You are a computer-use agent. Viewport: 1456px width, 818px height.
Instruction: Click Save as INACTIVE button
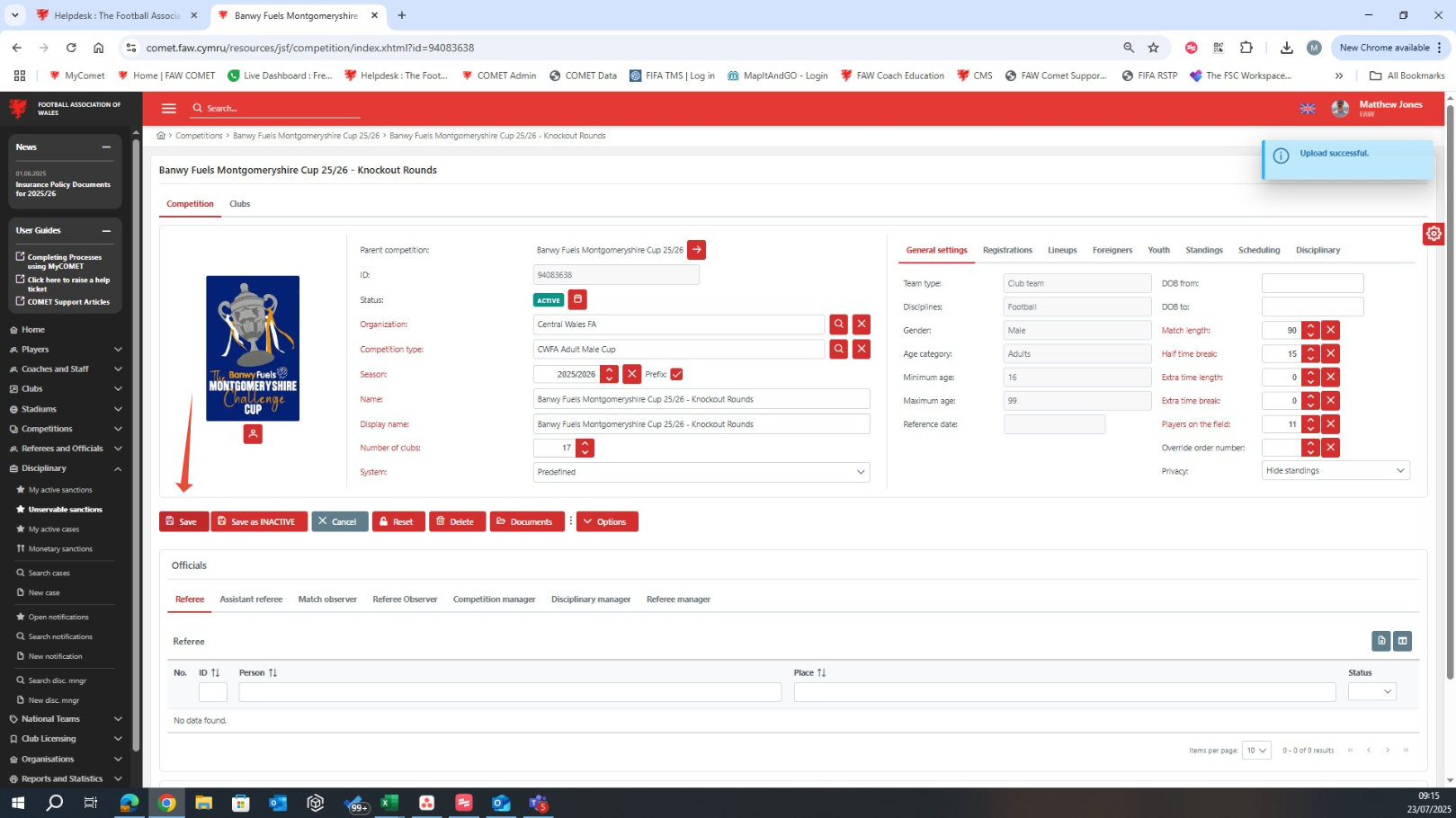[x=259, y=521]
